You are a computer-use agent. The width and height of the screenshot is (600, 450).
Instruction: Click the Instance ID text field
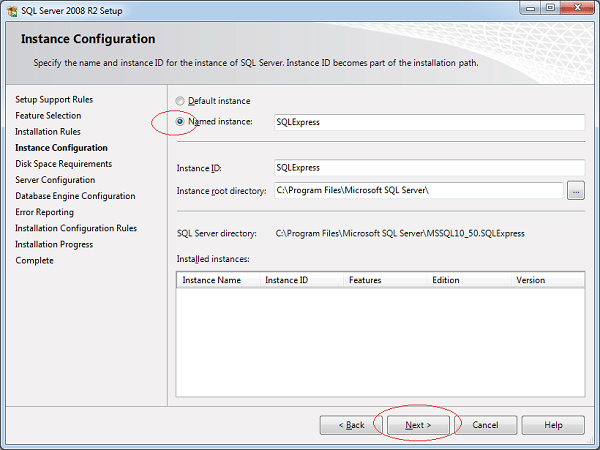pos(429,168)
